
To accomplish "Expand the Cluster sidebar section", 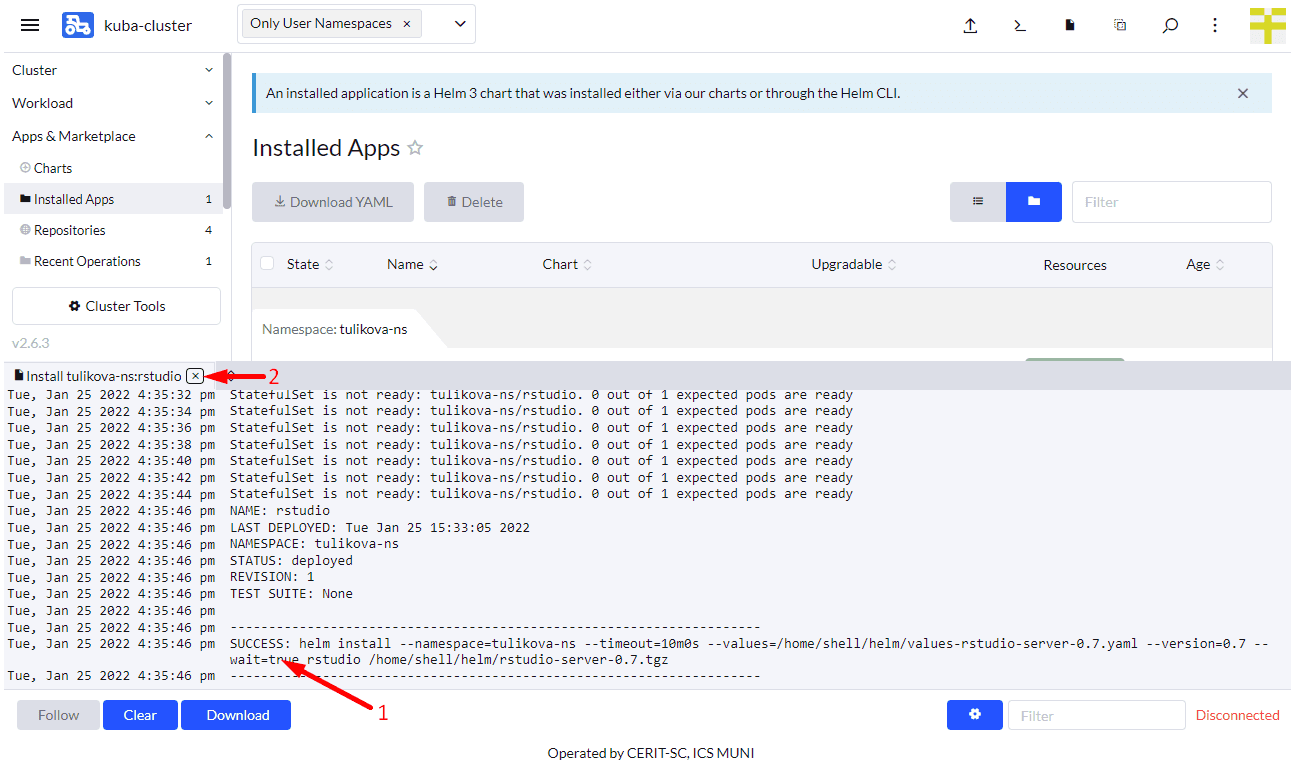I will pos(209,70).
